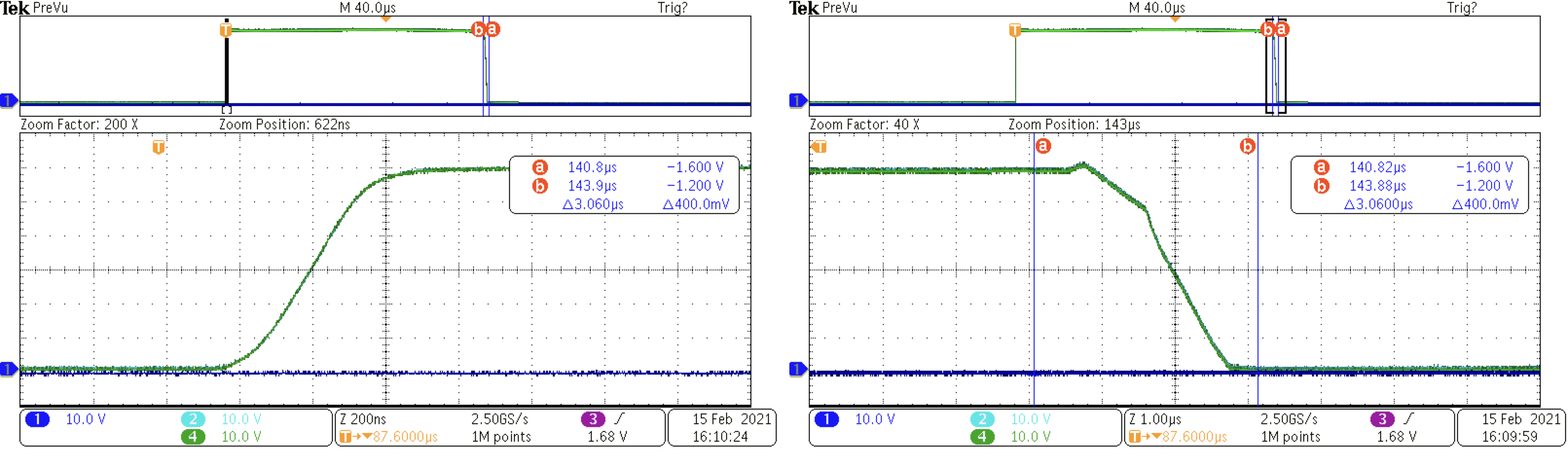Click the rising-edge slope symbol next to channel 3 in the 16:09:59 capture

1408,419
